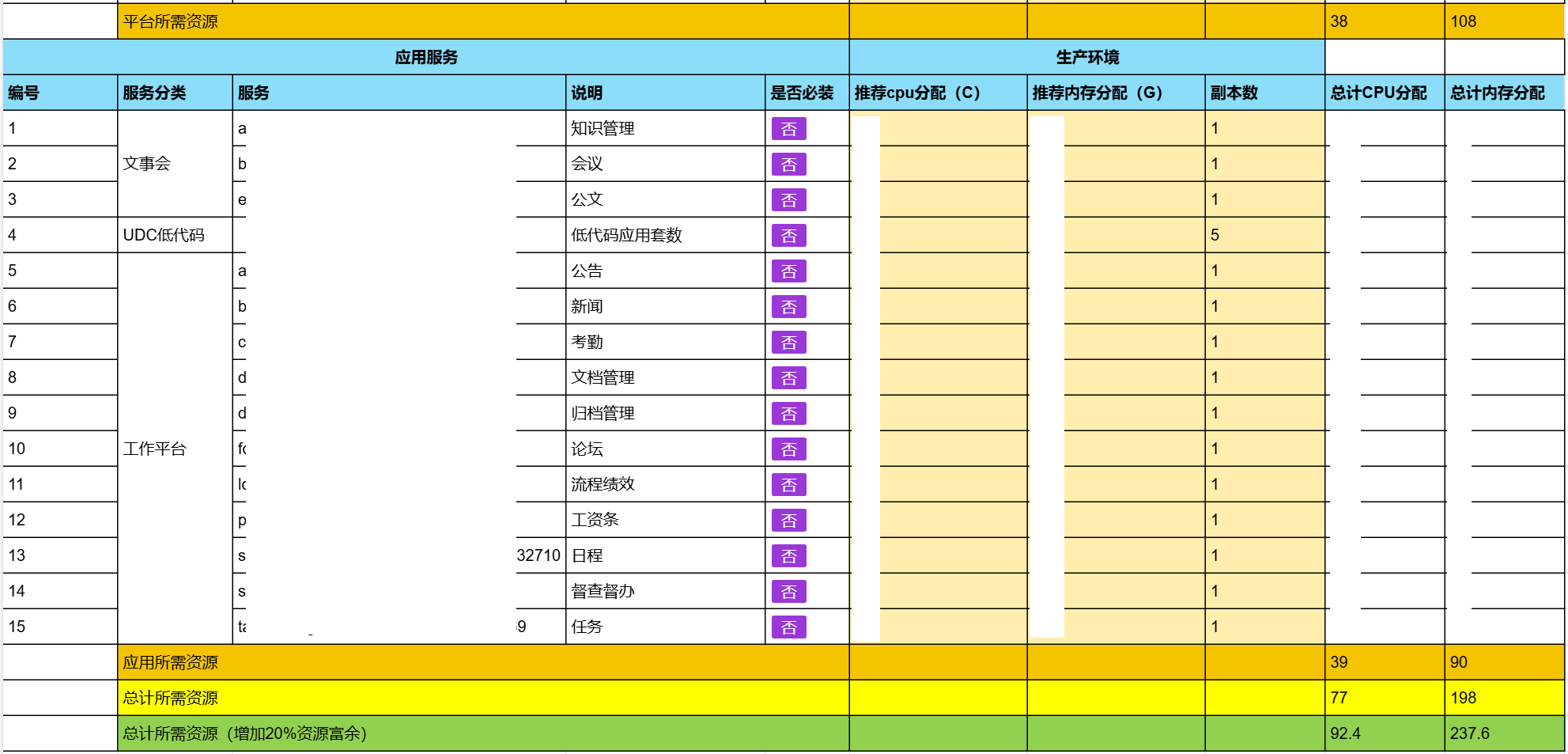Select the 流程绩效 description cell
Image resolution: width=1568 pixels, height=754 pixels.
[666, 484]
